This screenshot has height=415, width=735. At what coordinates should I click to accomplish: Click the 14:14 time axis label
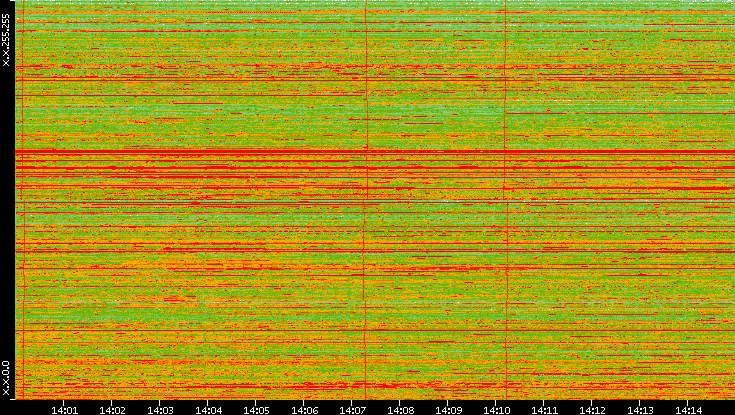pos(688,410)
